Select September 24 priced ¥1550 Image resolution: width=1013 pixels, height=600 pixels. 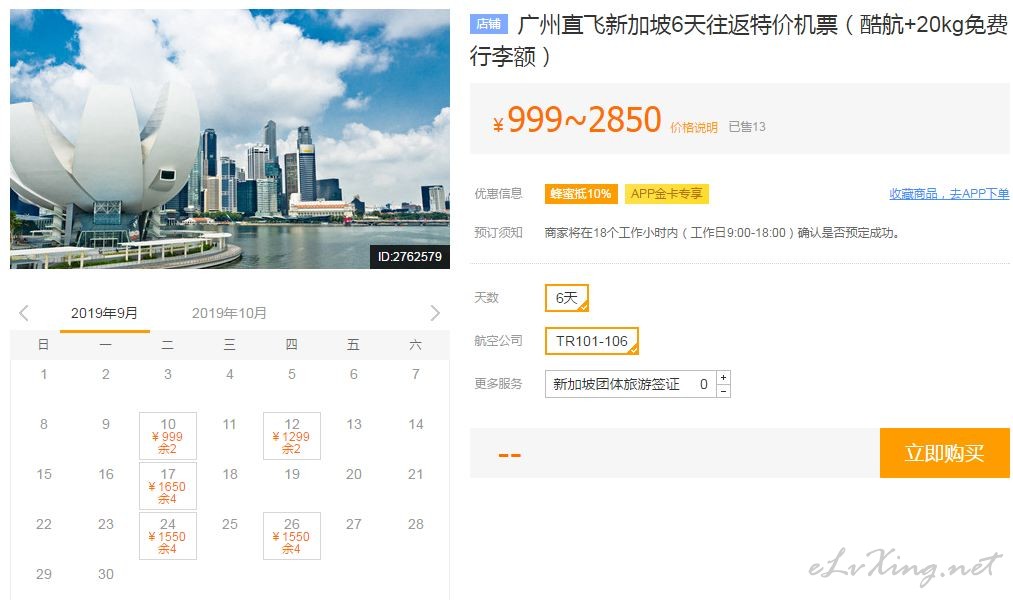(x=168, y=536)
